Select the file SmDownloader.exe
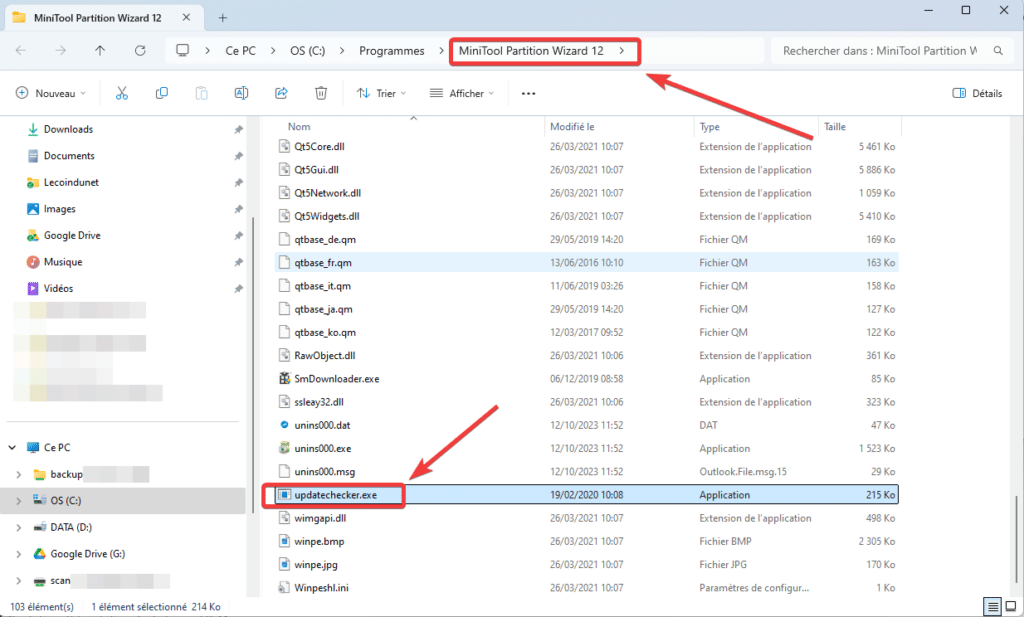The height and width of the screenshot is (617, 1024). [x=336, y=379]
